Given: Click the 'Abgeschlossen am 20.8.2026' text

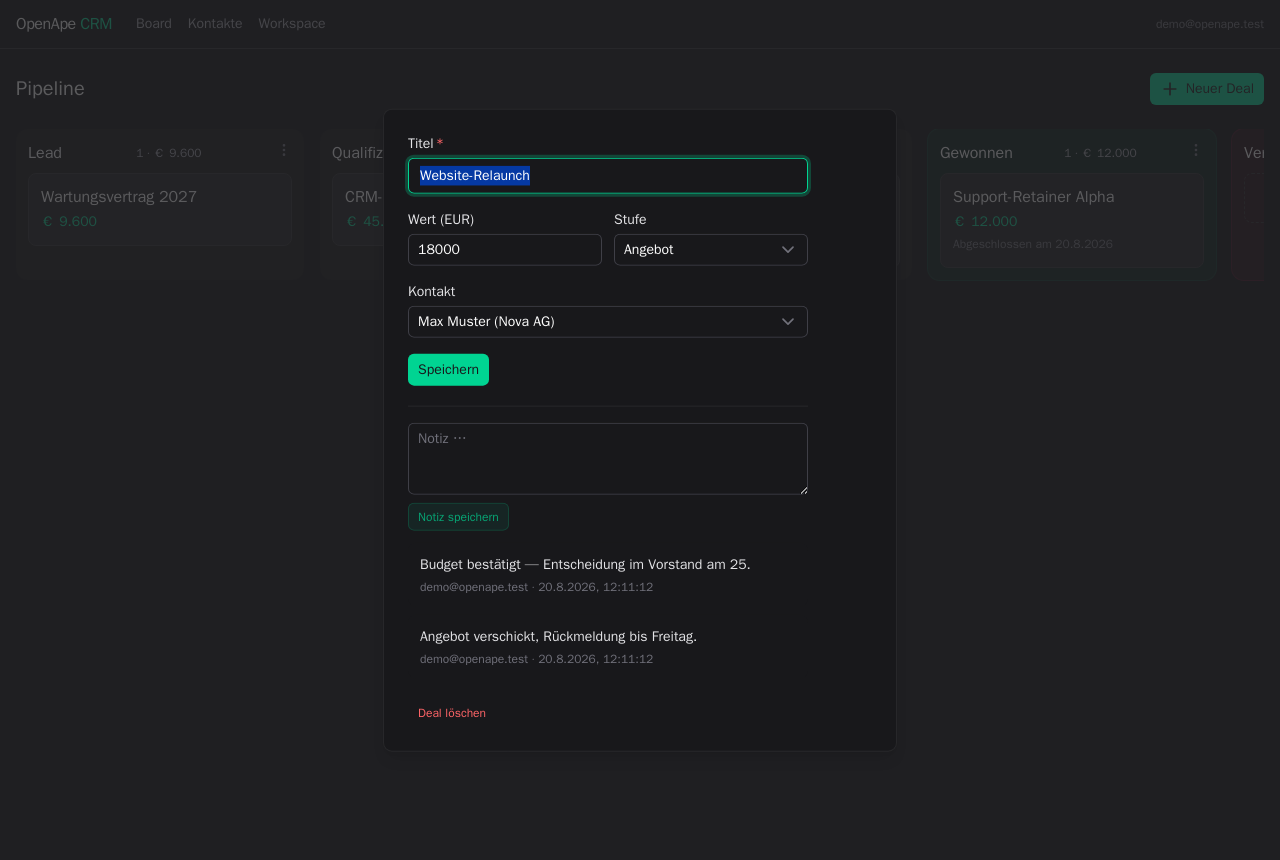Looking at the screenshot, I should pyautogui.click(x=1033, y=244).
